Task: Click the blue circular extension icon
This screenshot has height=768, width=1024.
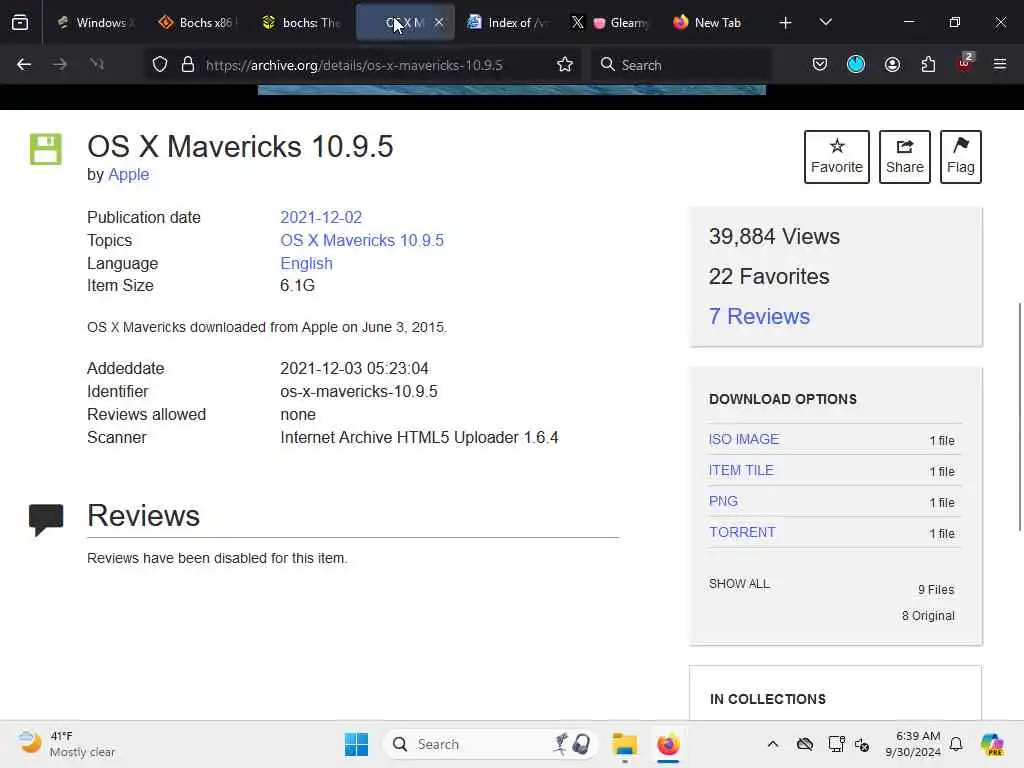Action: pyautogui.click(x=856, y=64)
